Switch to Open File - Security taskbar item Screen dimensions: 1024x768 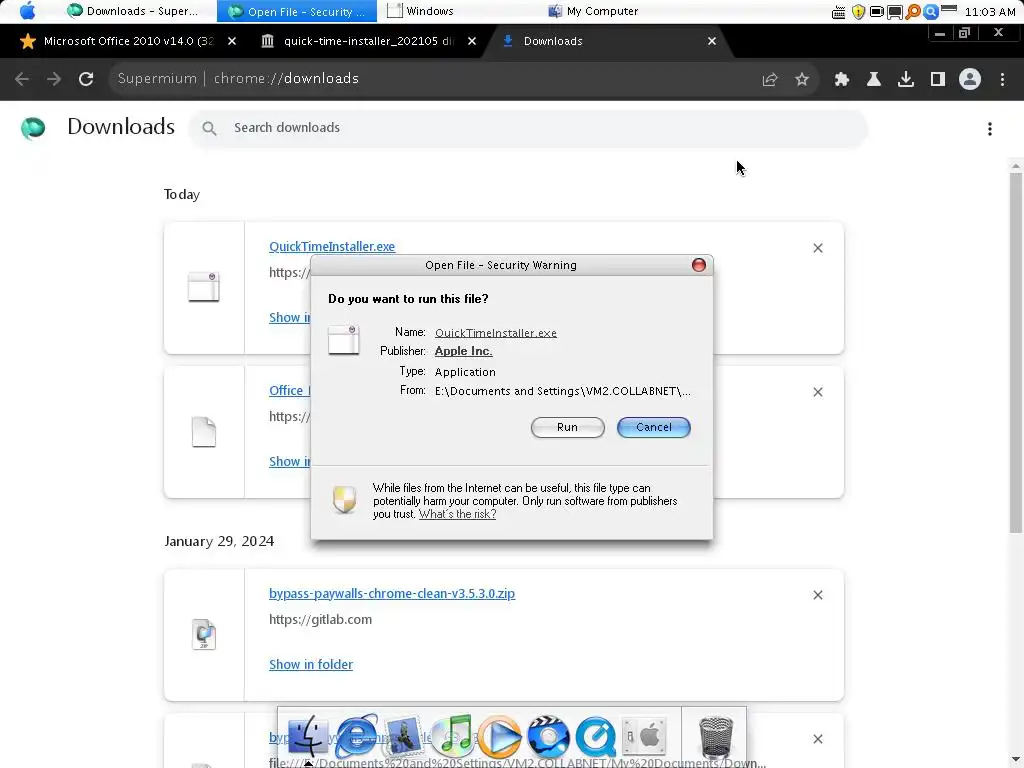[296, 11]
